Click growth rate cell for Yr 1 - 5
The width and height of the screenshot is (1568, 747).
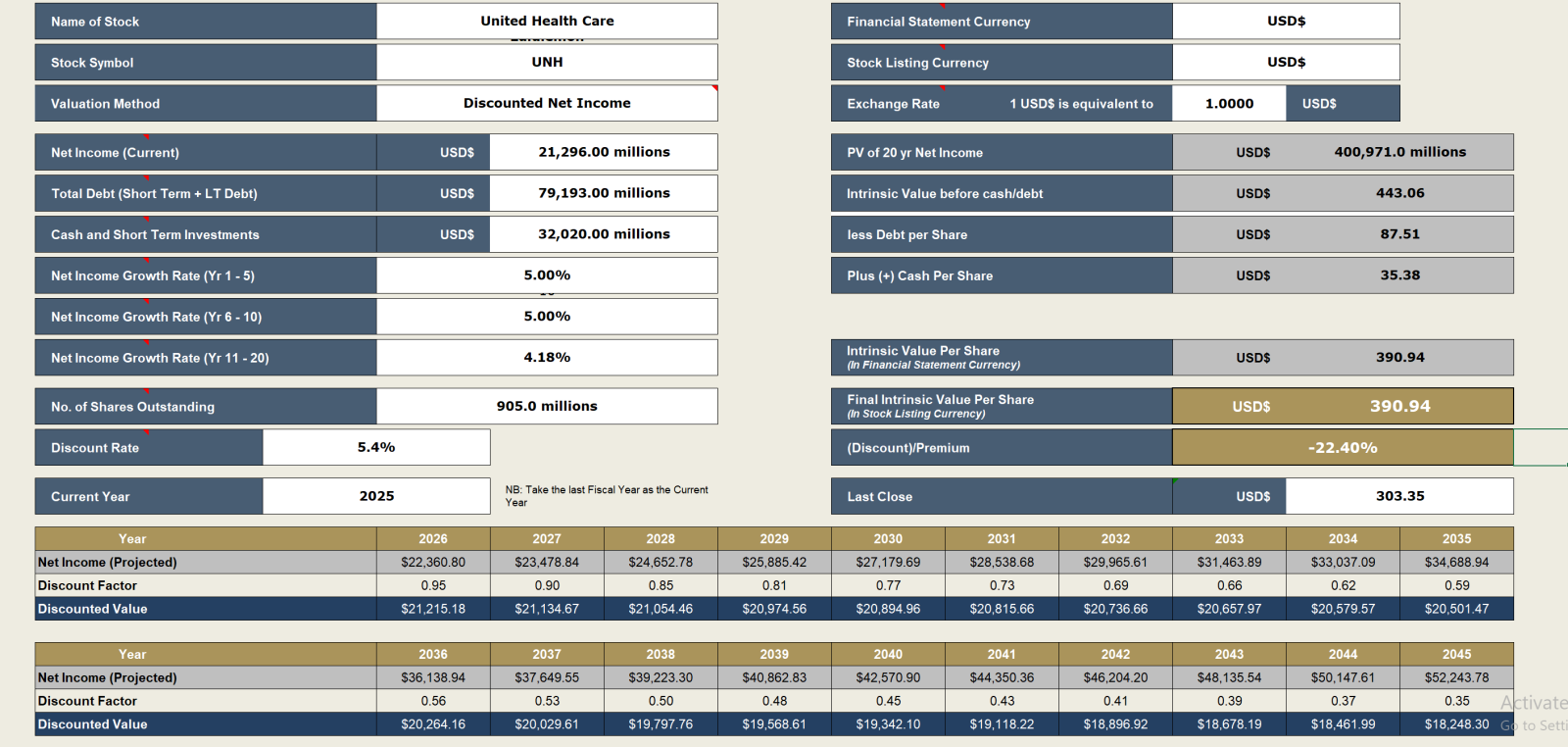tap(547, 275)
